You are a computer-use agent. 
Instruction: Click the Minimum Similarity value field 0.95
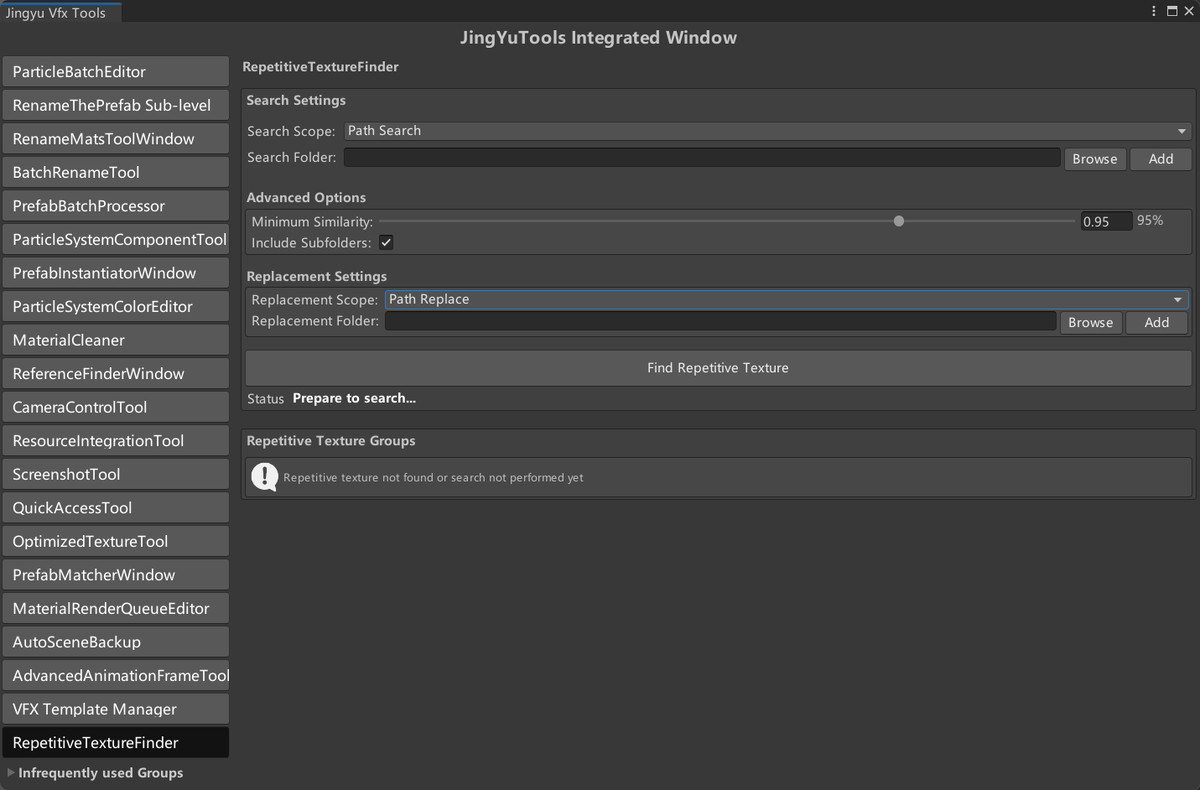(1106, 221)
